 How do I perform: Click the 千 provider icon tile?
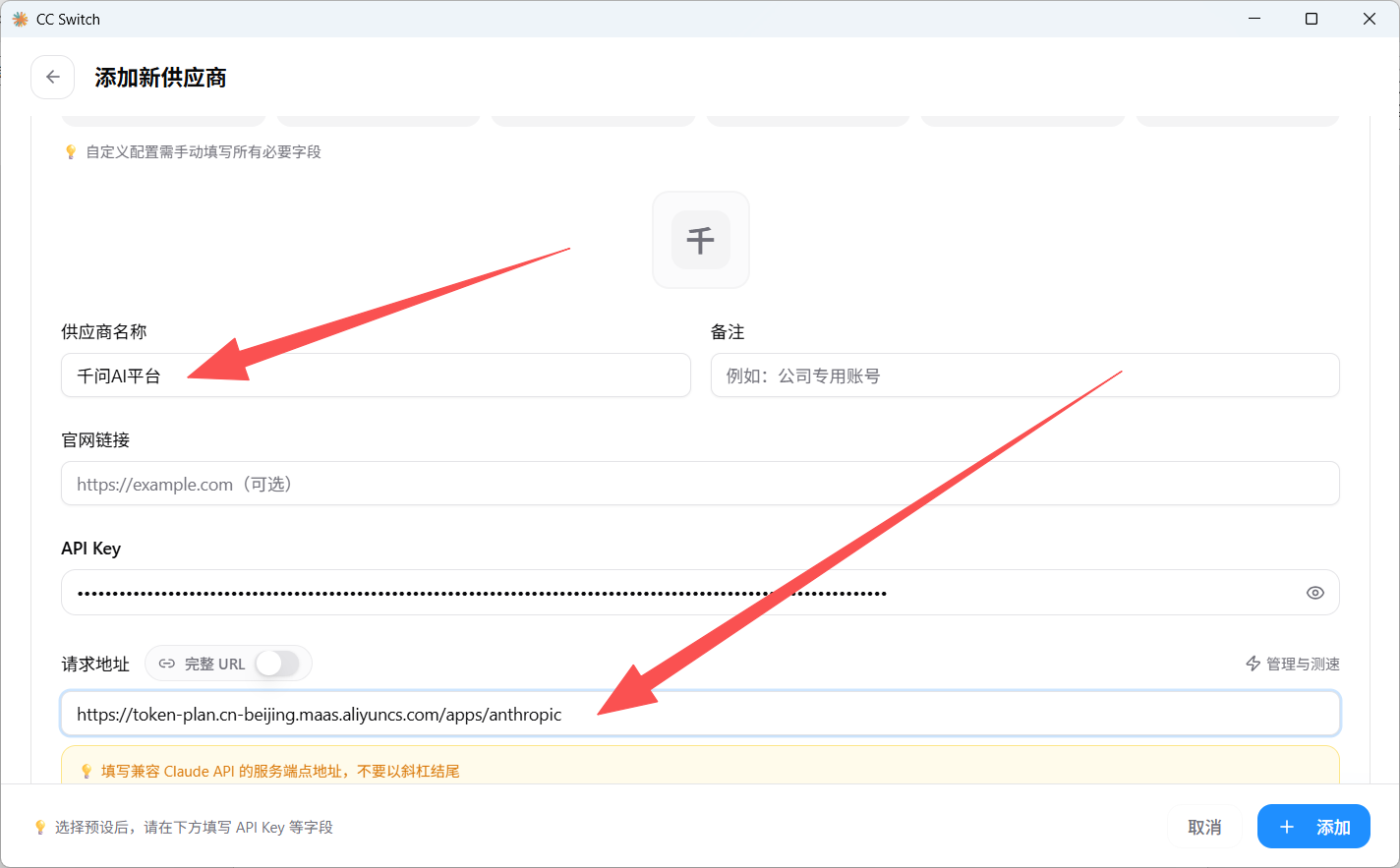coord(701,240)
